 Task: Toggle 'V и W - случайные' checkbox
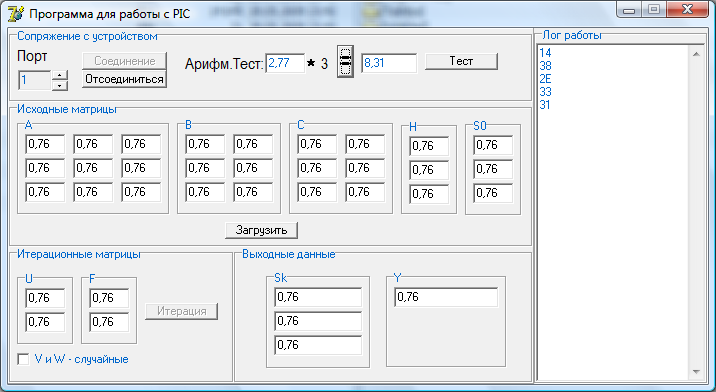(23, 359)
